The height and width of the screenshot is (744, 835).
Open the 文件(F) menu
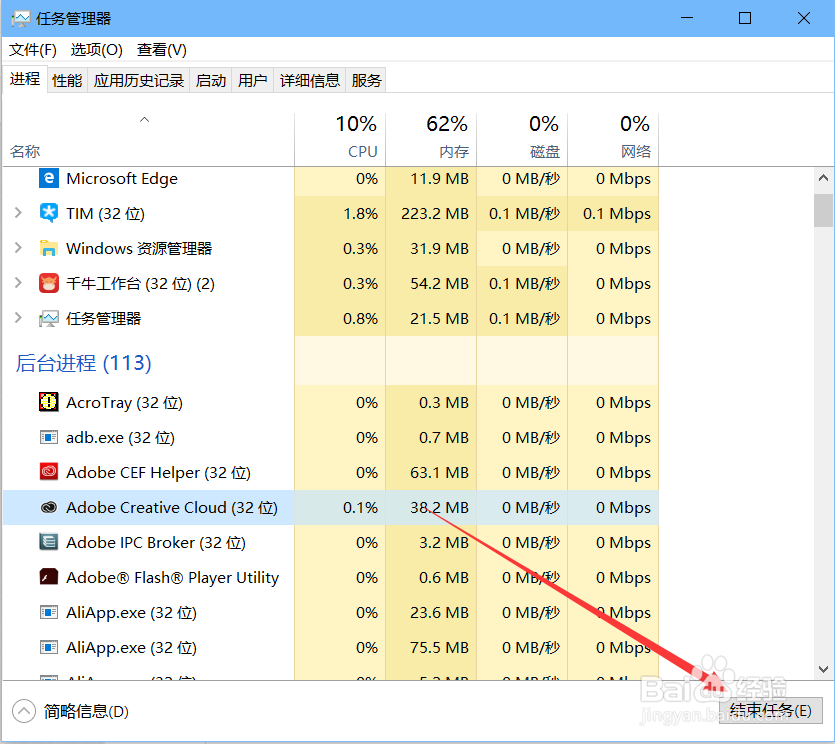33,50
